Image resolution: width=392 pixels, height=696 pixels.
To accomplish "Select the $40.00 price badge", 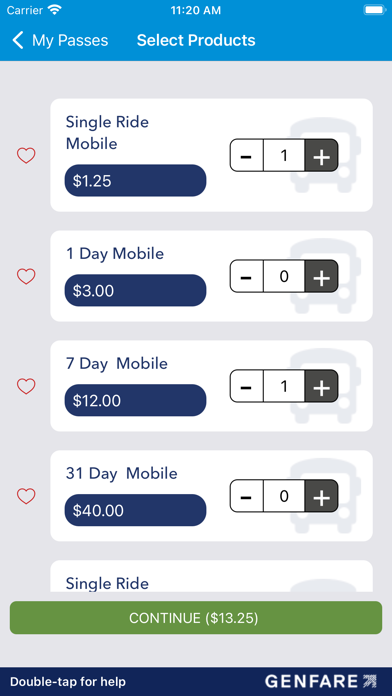I will point(135,510).
